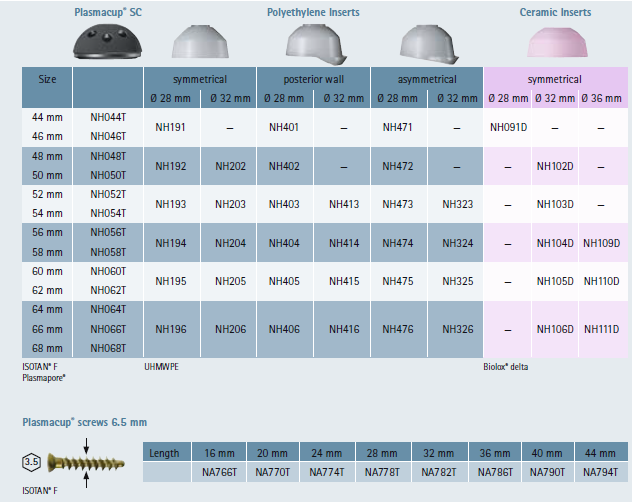The image size is (632, 502).
Task: Select insert code NH204
Action: coord(230,243)
